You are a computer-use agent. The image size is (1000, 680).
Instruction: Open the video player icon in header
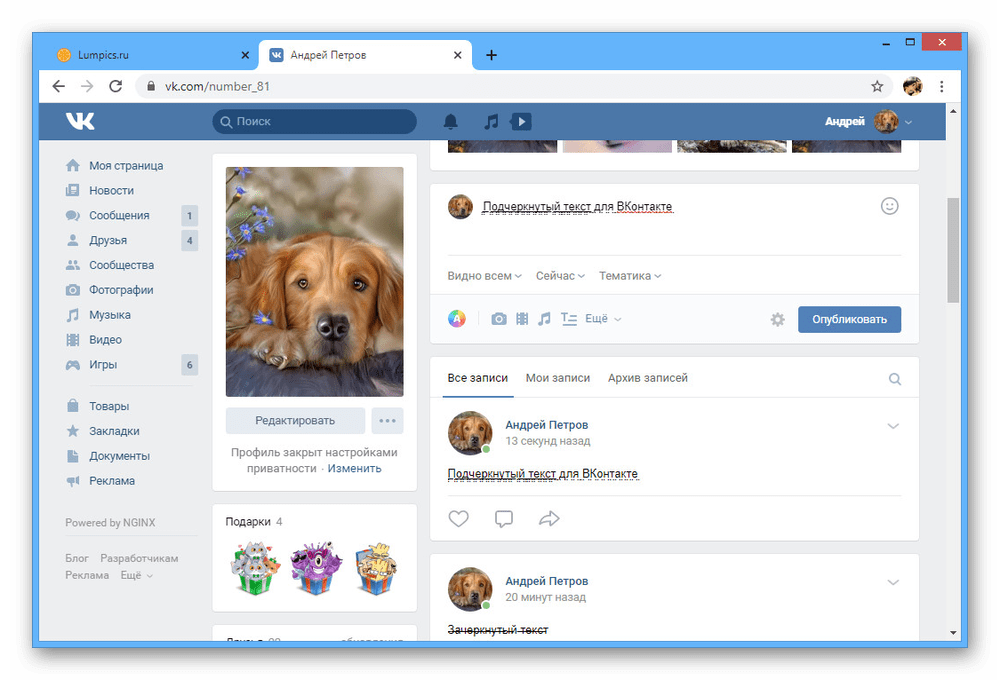coord(521,121)
